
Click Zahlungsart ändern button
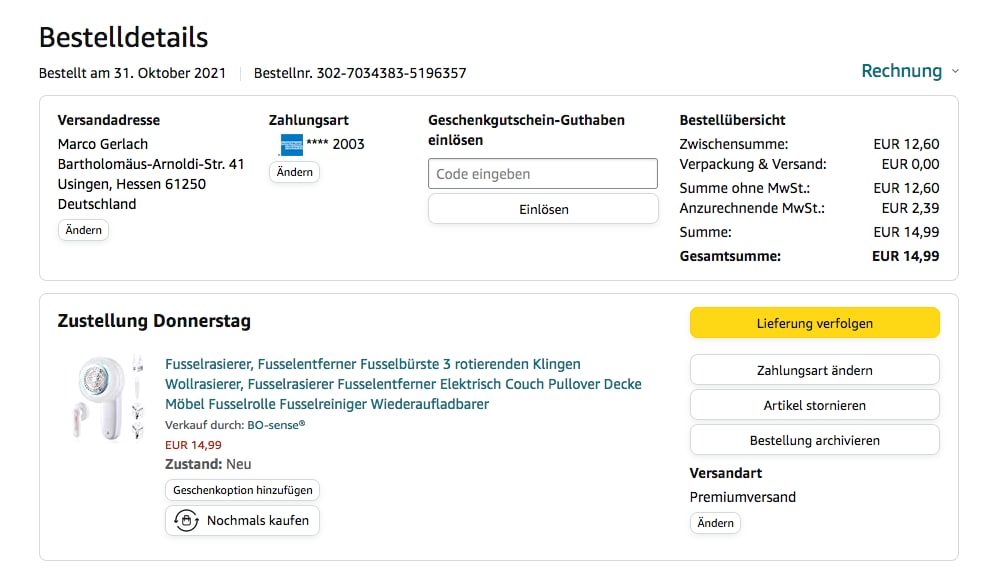(814, 370)
